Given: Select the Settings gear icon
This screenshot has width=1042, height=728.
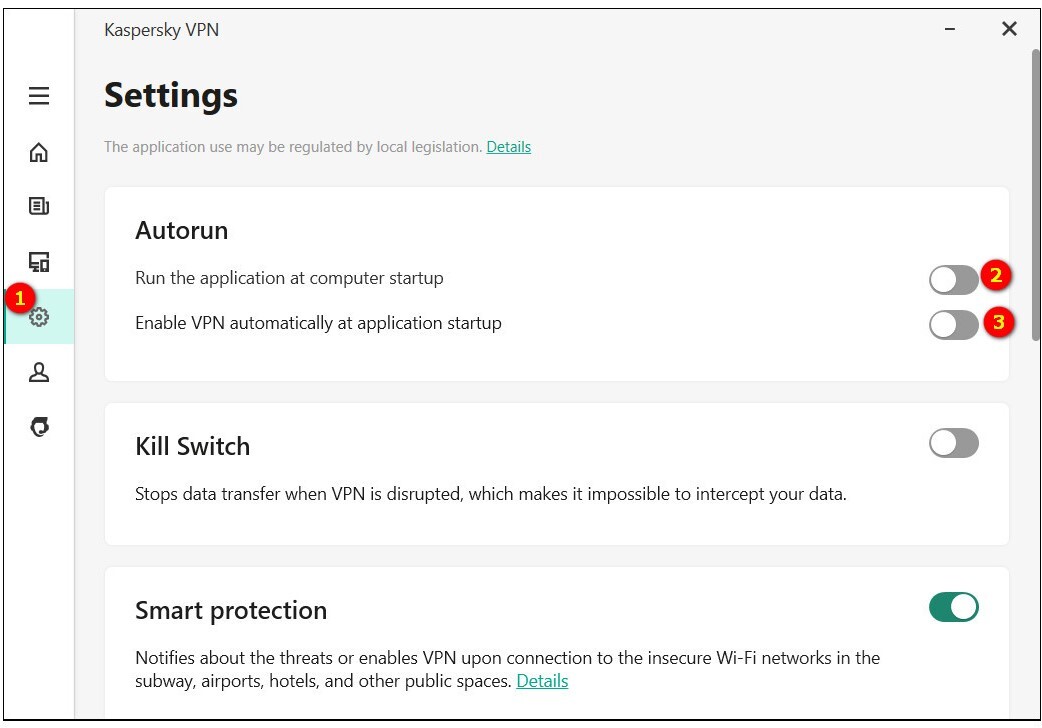Looking at the screenshot, I should pos(39,318).
